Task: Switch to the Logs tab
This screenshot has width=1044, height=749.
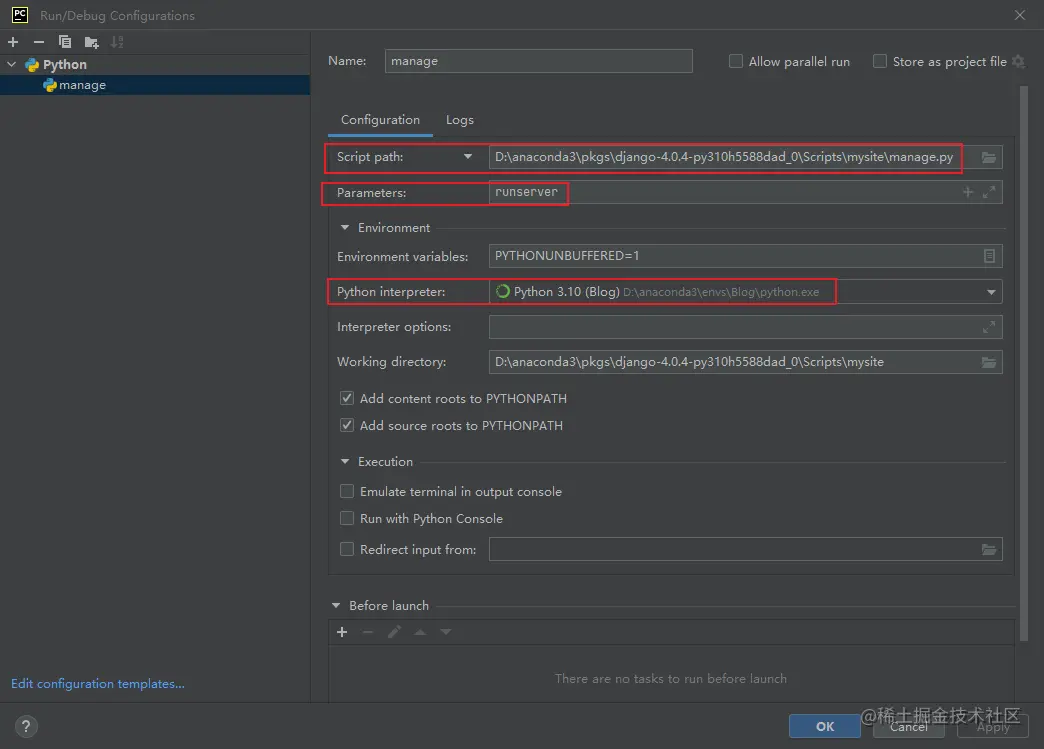Action: tap(460, 120)
